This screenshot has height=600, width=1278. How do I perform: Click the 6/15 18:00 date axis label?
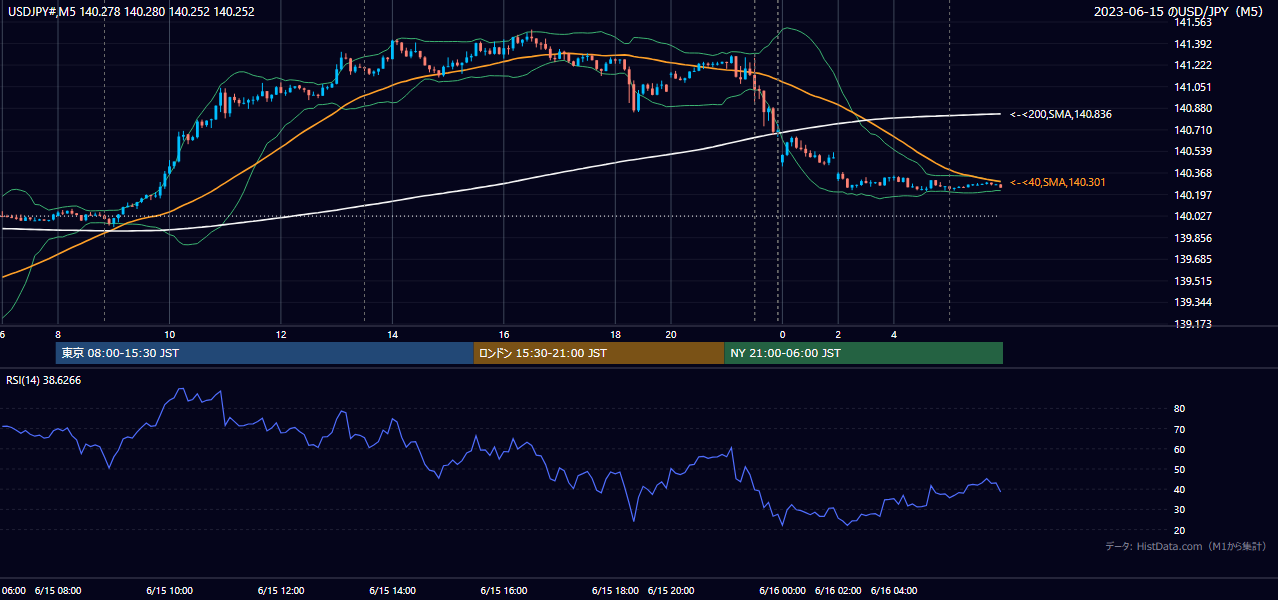[616, 590]
